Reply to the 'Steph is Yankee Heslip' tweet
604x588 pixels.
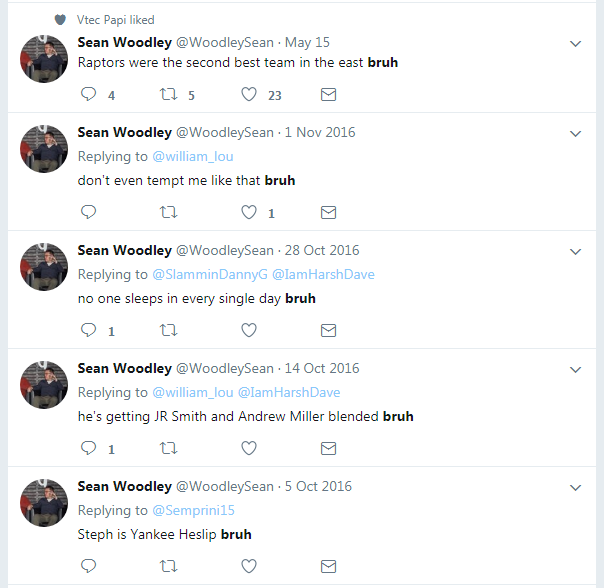(88, 566)
